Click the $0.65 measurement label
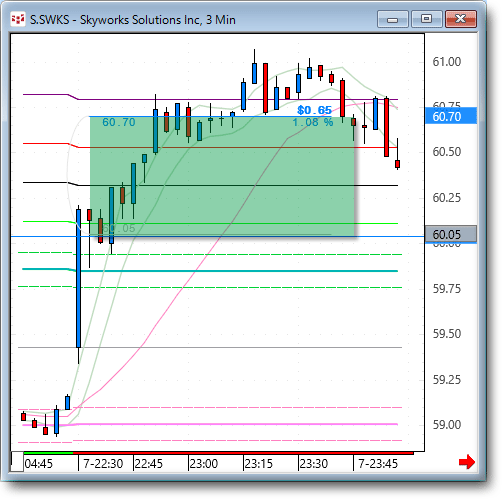 click(314, 110)
